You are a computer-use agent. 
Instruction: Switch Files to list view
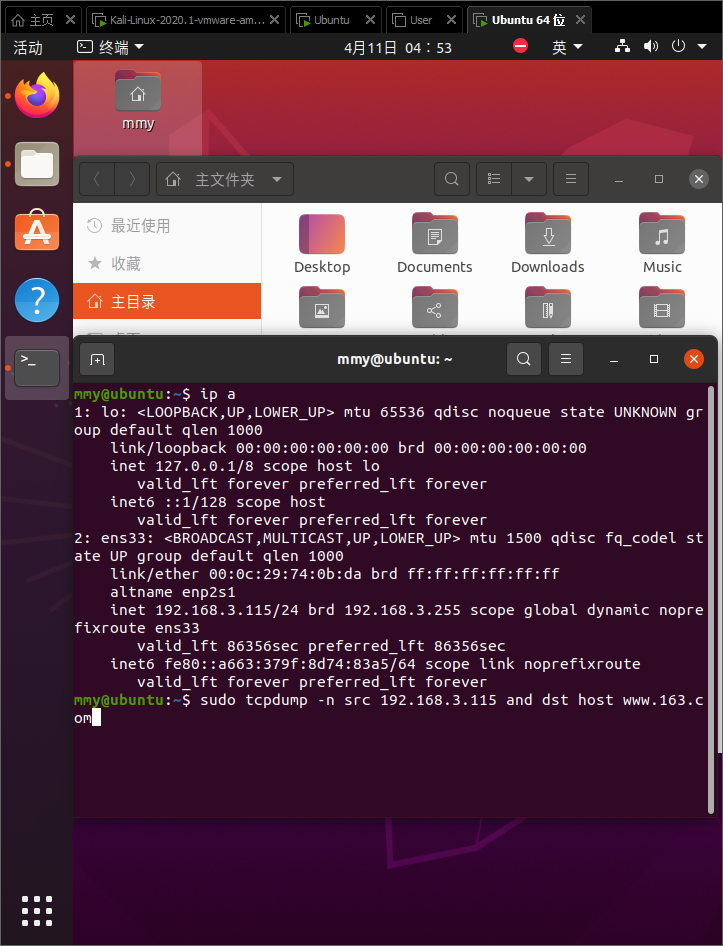(494, 179)
